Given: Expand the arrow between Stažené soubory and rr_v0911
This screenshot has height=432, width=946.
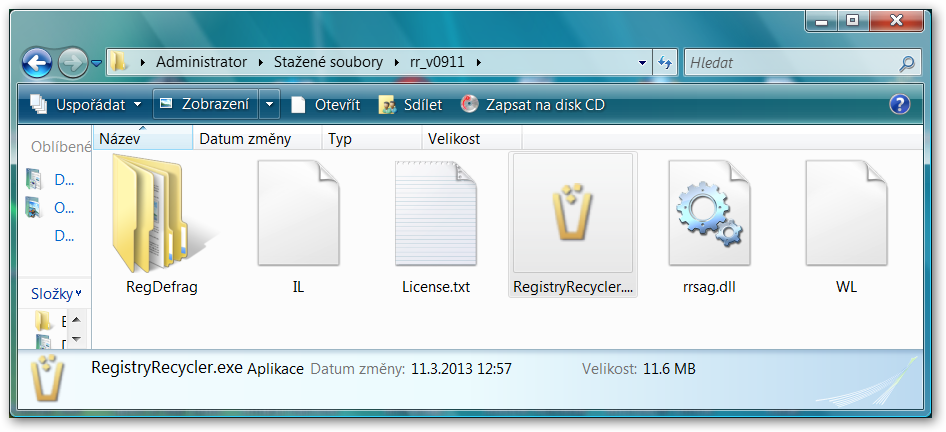Looking at the screenshot, I should point(397,62).
